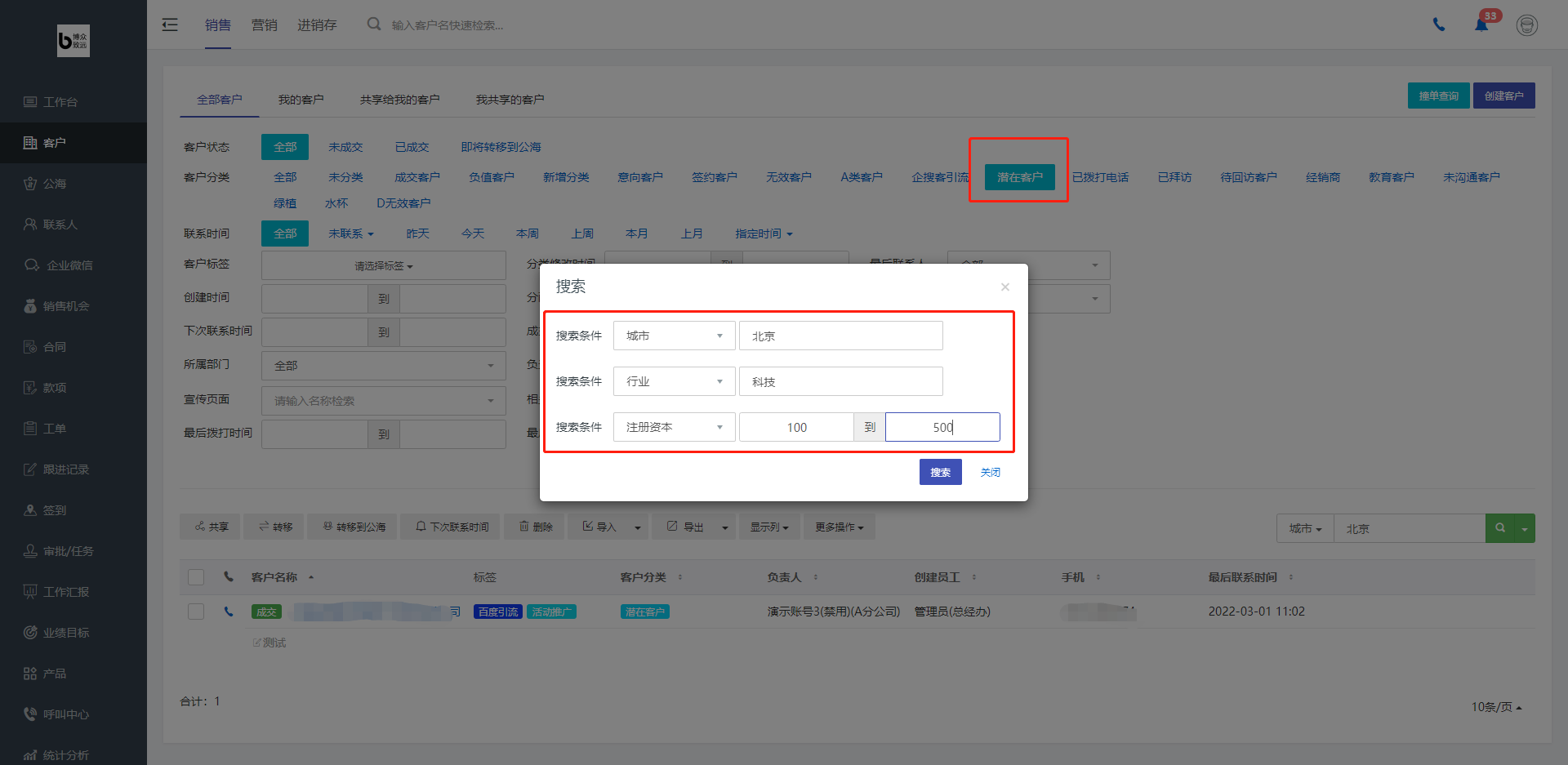Click the 创建客户 button
This screenshot has height=765, width=1568.
(1504, 96)
